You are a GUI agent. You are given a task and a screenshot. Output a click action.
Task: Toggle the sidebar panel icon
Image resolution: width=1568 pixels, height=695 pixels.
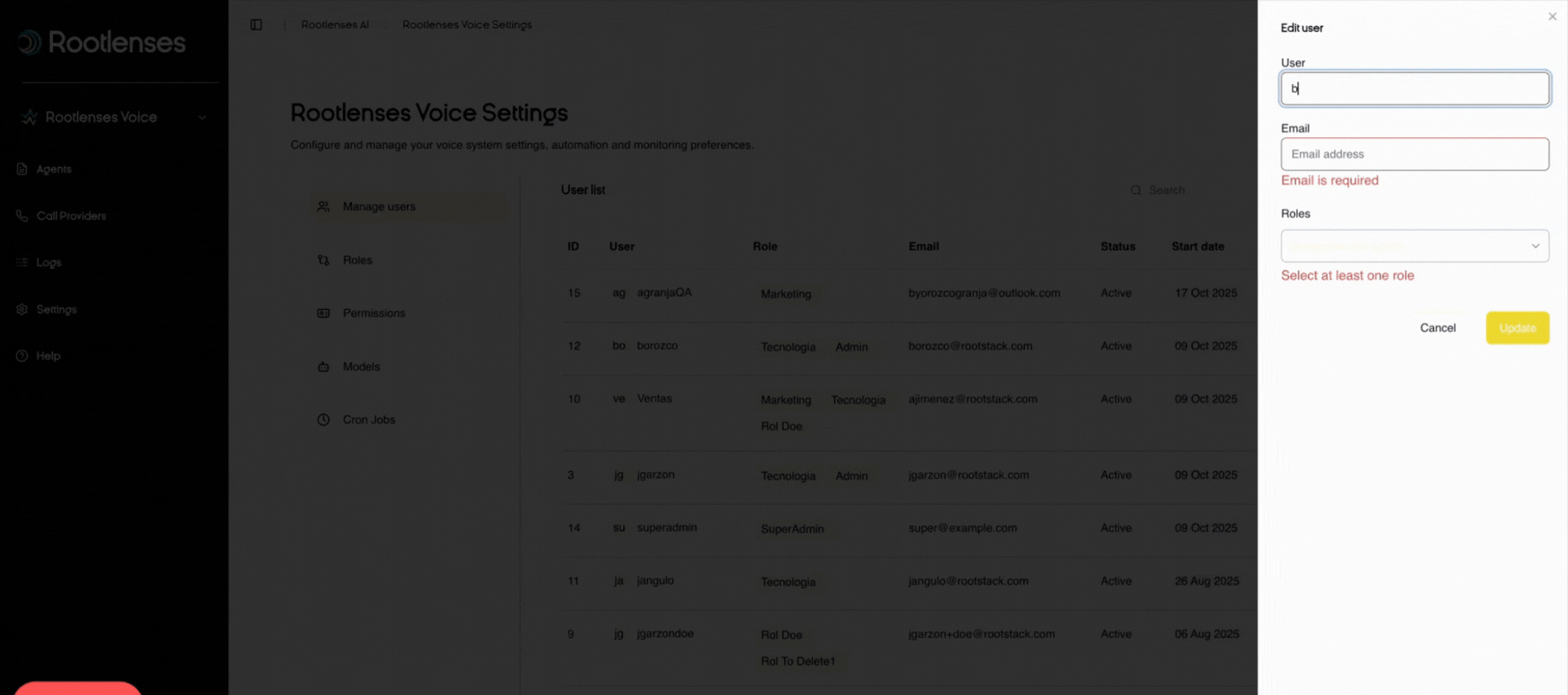point(256,25)
